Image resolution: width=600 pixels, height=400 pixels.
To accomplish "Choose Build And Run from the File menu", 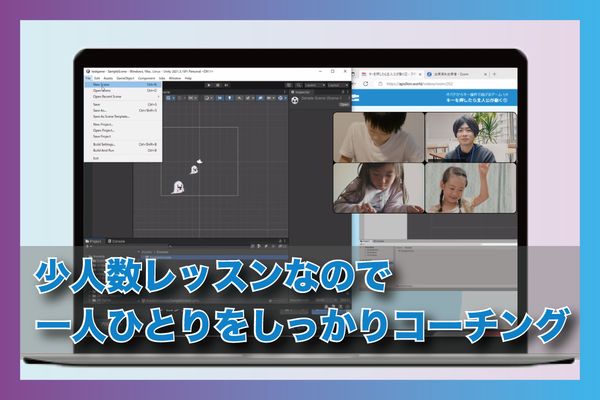I will (x=123, y=150).
